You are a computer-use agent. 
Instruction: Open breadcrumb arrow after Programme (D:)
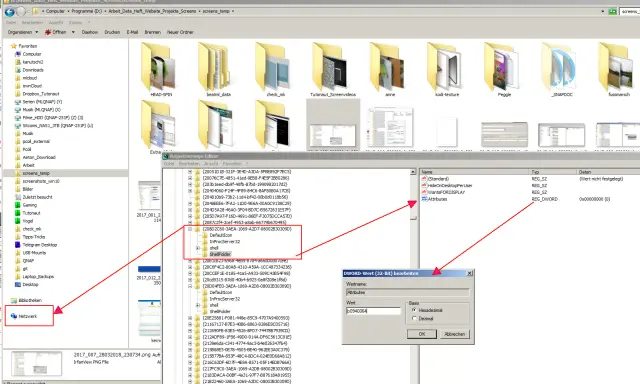(105, 11)
